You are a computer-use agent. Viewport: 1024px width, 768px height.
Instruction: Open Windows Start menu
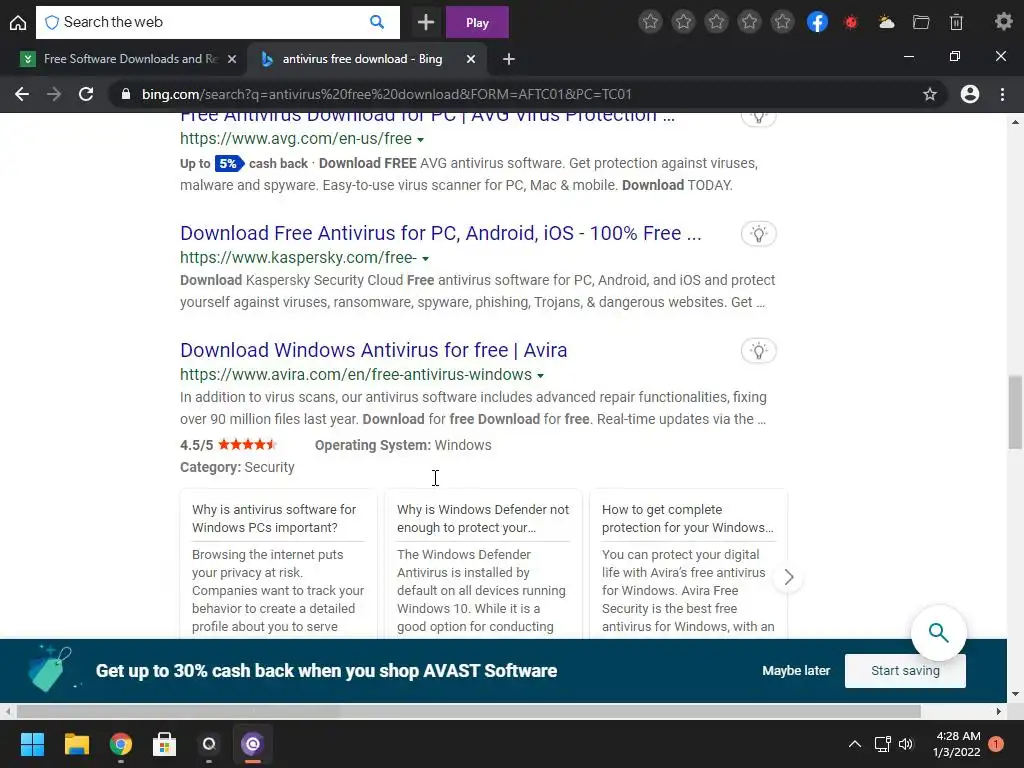[x=32, y=744]
